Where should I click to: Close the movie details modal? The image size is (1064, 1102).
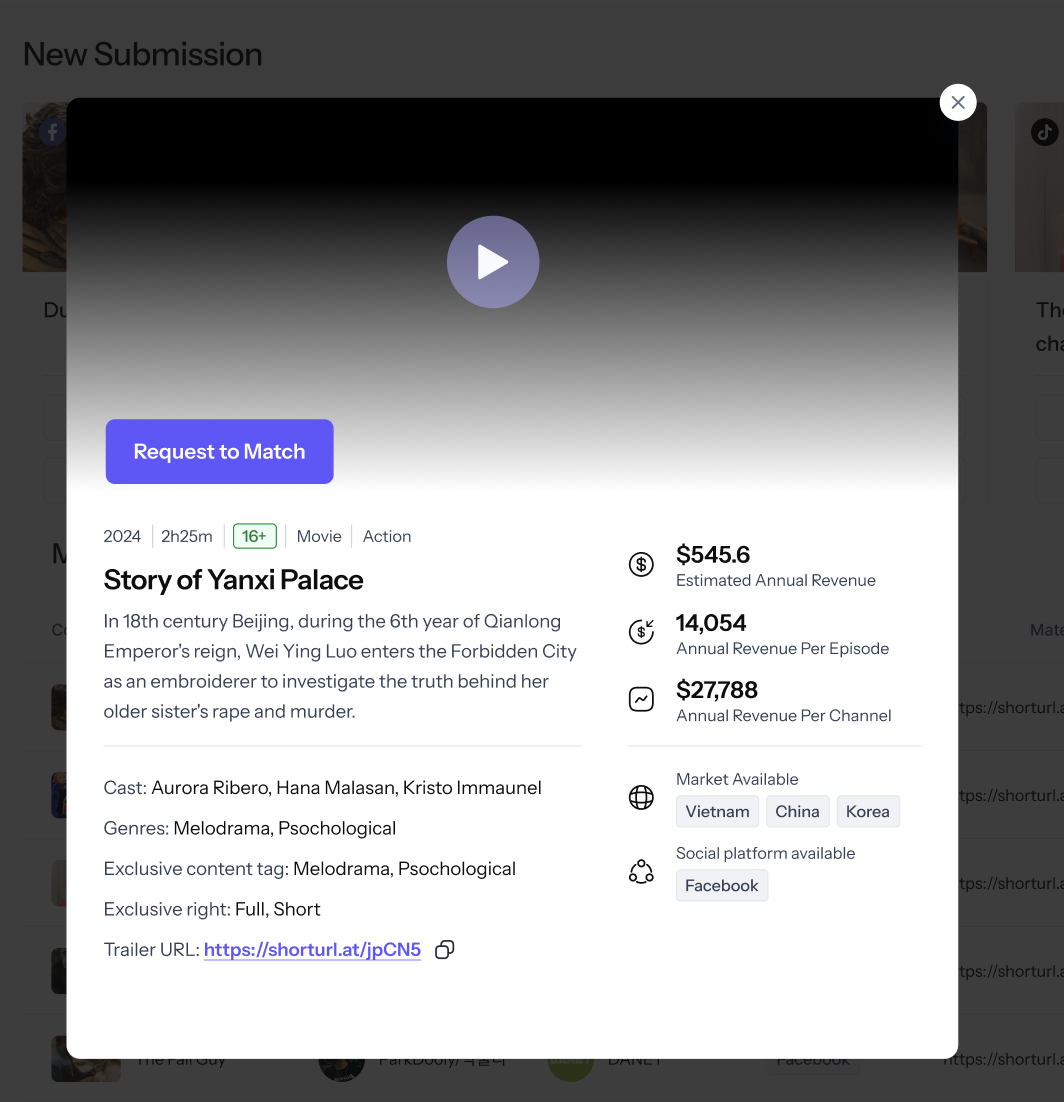[x=958, y=103]
